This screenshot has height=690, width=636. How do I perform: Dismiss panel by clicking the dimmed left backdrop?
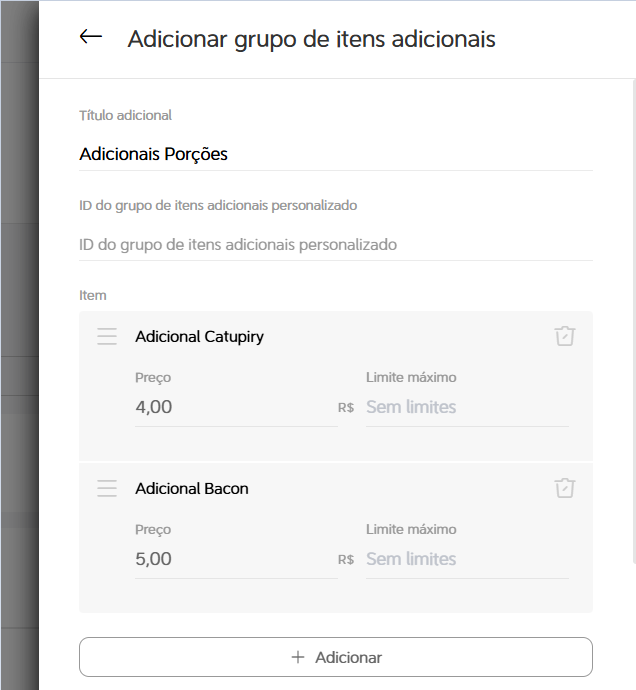19,345
